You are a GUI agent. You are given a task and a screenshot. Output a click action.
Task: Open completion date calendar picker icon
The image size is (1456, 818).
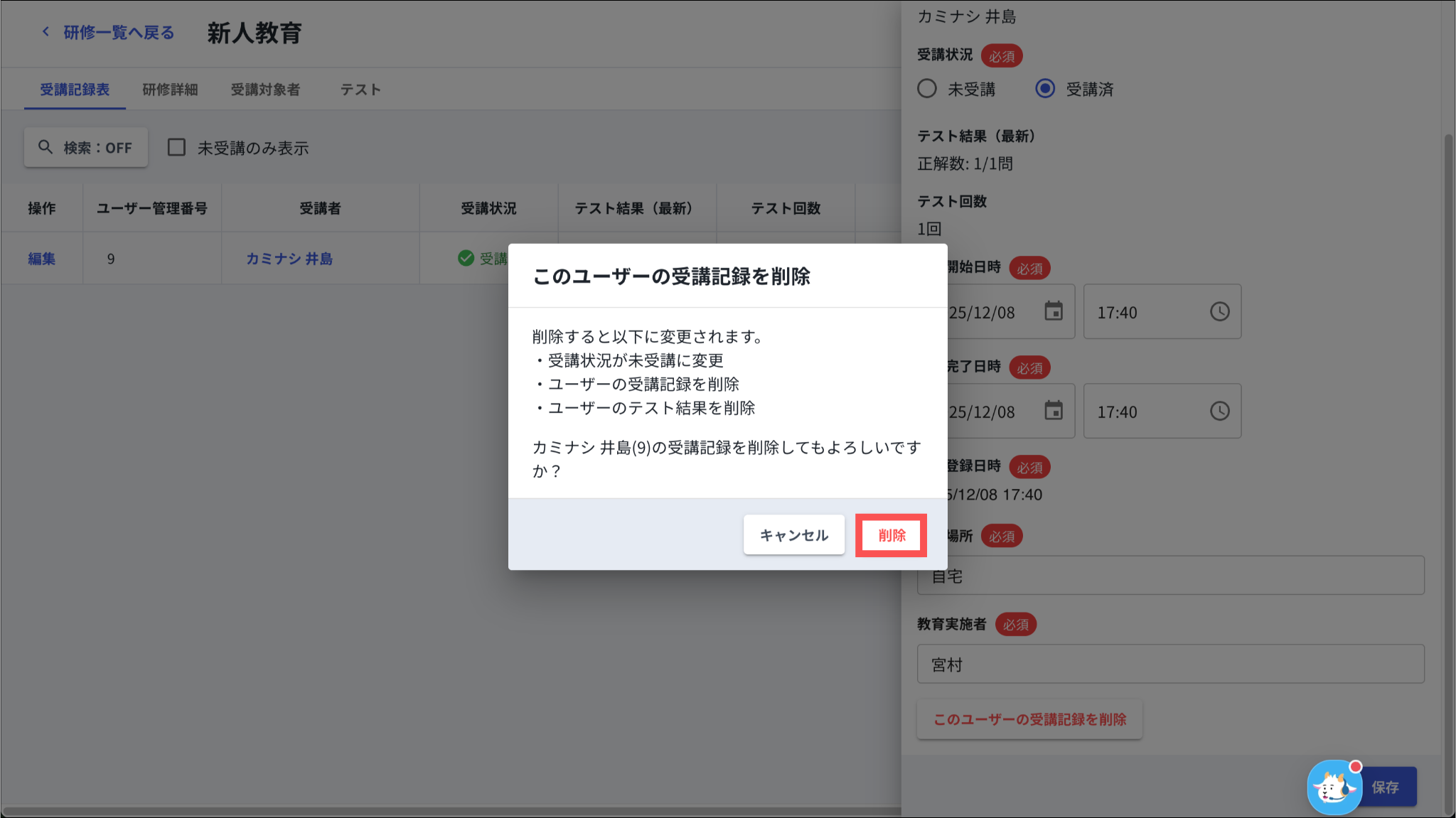(1053, 411)
